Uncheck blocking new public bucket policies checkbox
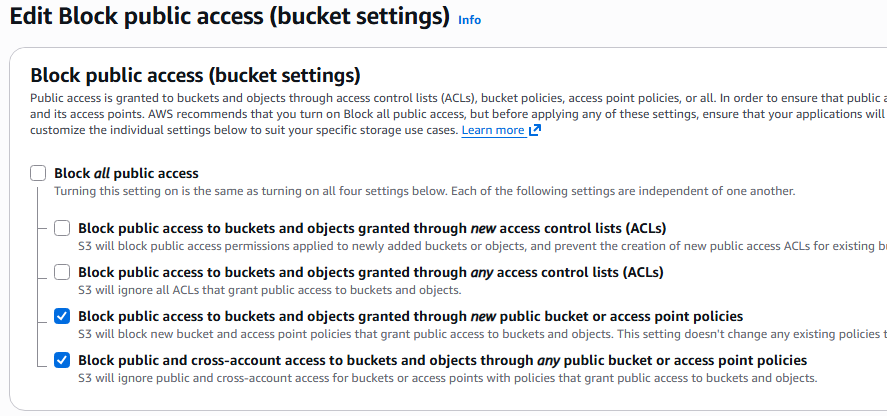The height and width of the screenshot is (416, 887). (62, 316)
